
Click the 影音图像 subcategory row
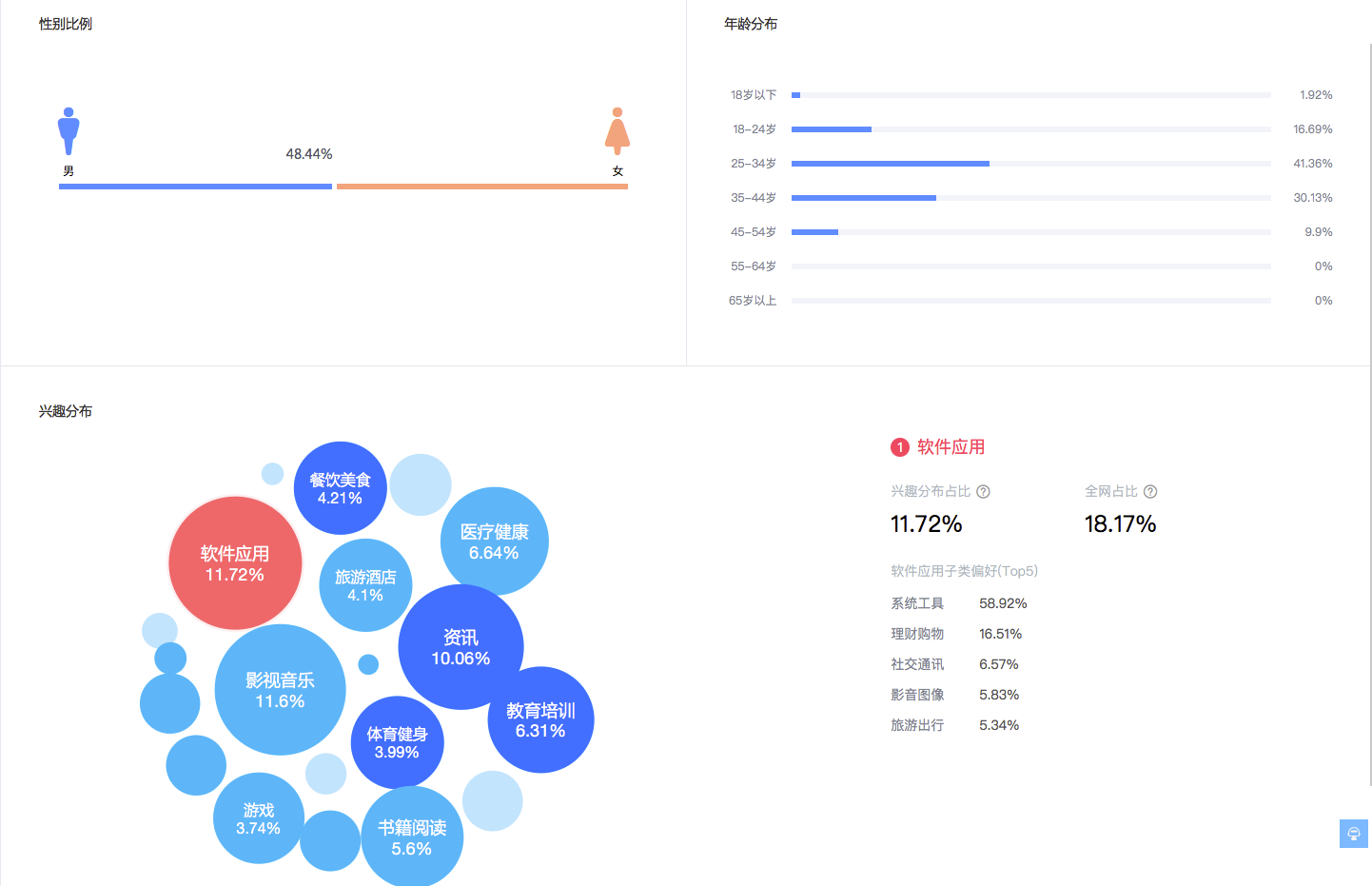tap(955, 695)
